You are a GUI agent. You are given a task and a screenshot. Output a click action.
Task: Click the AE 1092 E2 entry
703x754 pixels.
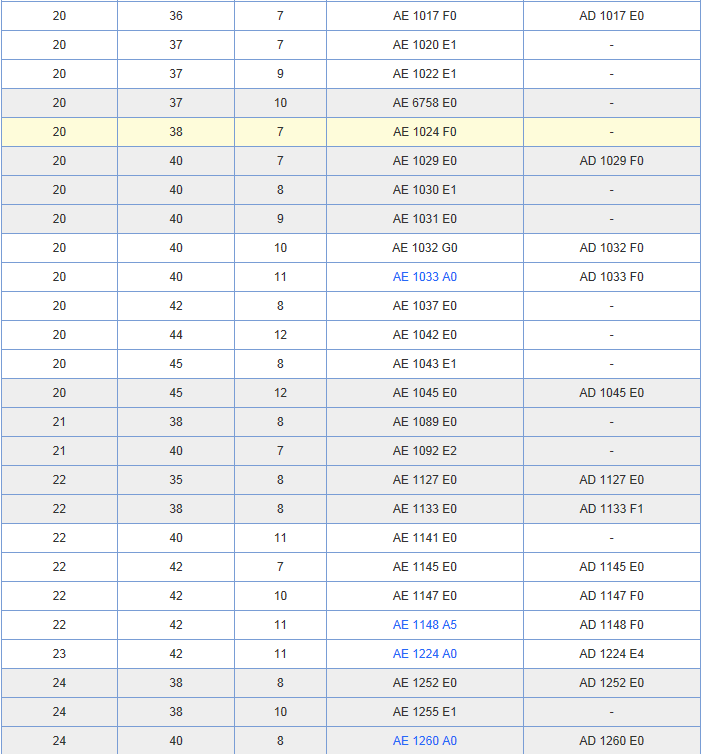424,451
